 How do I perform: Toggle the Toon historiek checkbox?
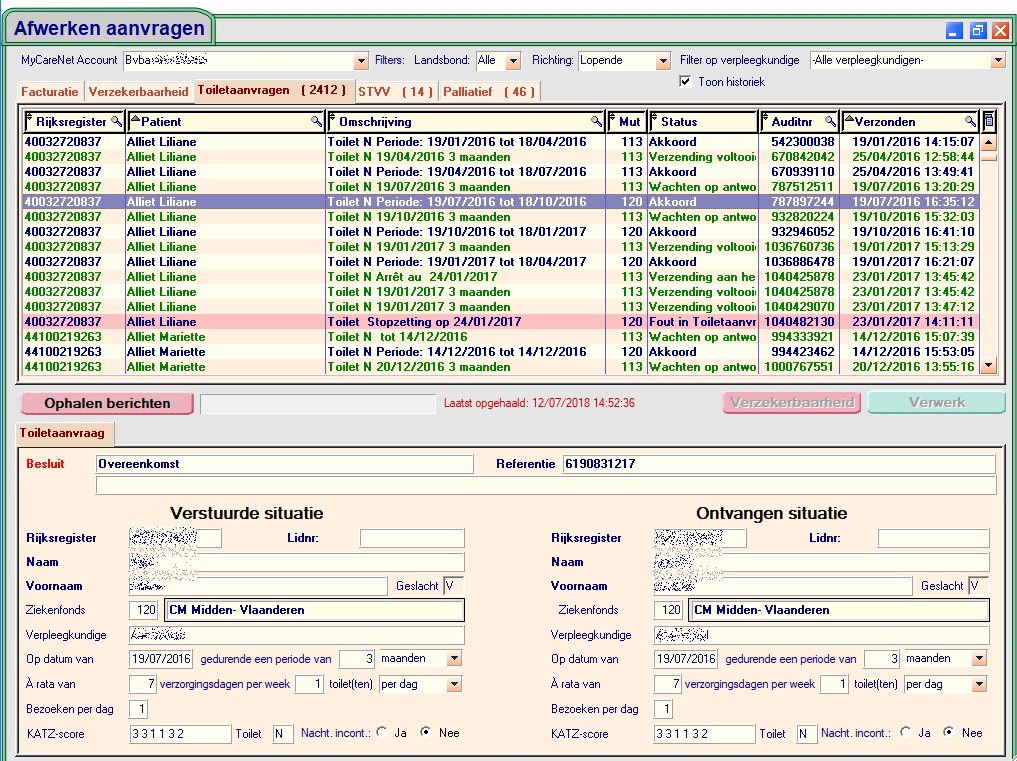(x=686, y=81)
